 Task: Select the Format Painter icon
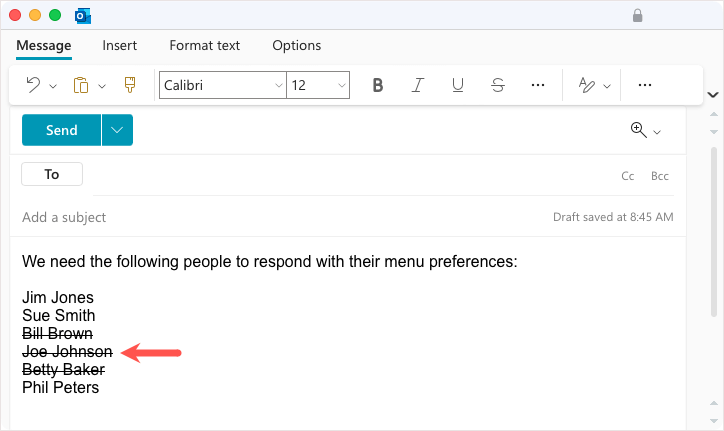[130, 86]
